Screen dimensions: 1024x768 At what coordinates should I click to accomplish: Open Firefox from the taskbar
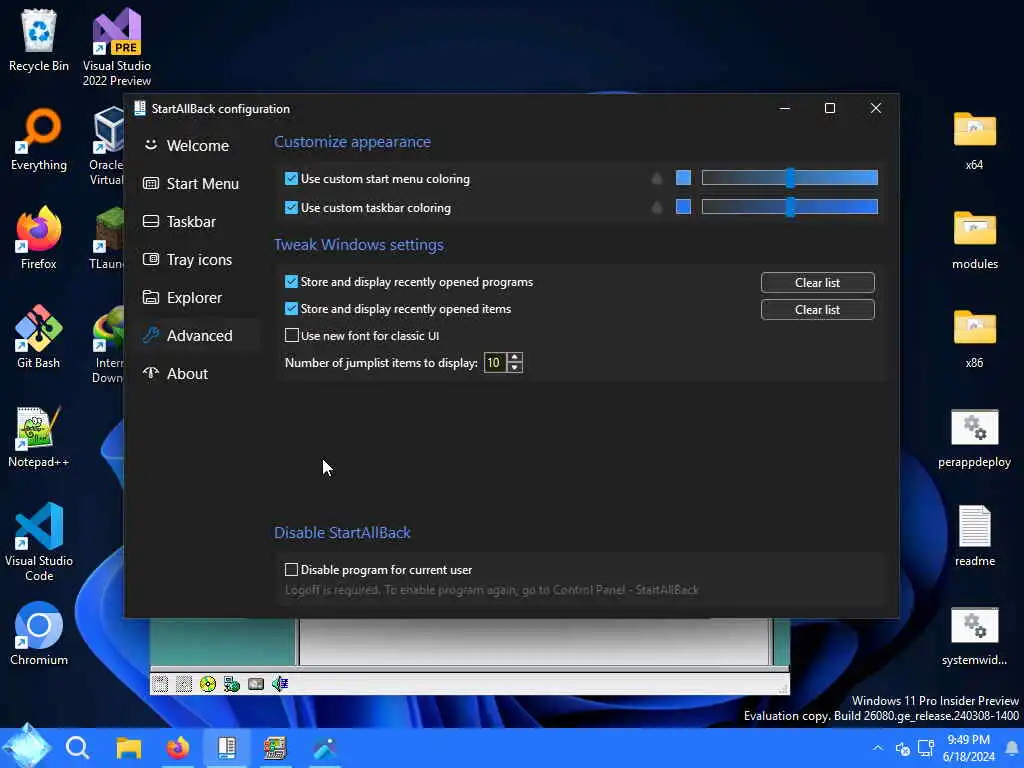(x=177, y=747)
